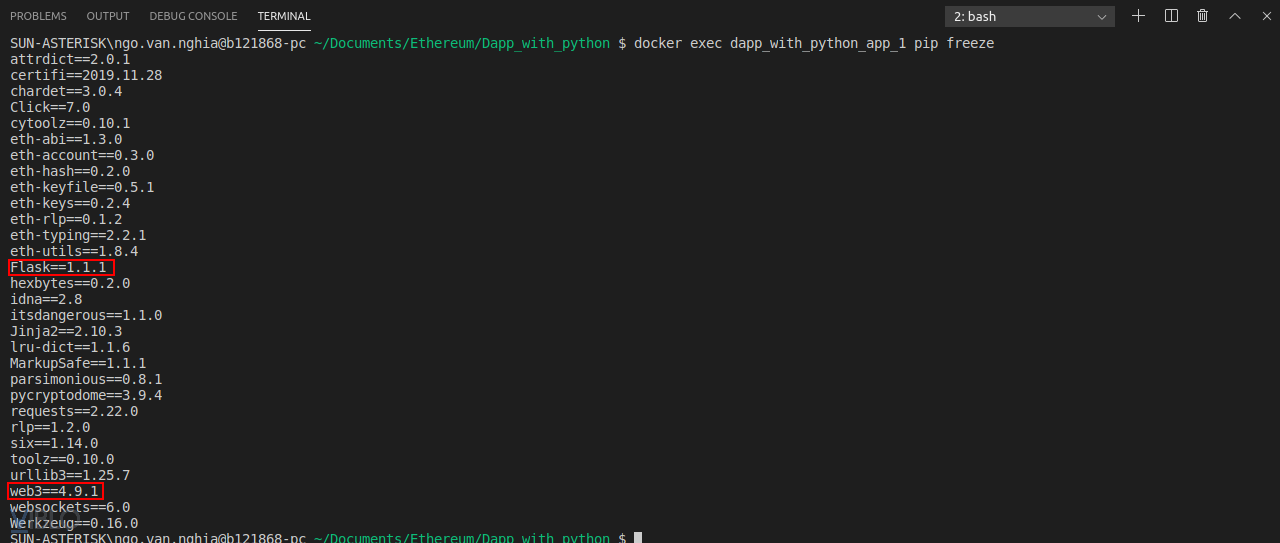Show the DEBUG CONSOLE tab
The width and height of the screenshot is (1280, 543).
pyautogui.click(x=193, y=16)
